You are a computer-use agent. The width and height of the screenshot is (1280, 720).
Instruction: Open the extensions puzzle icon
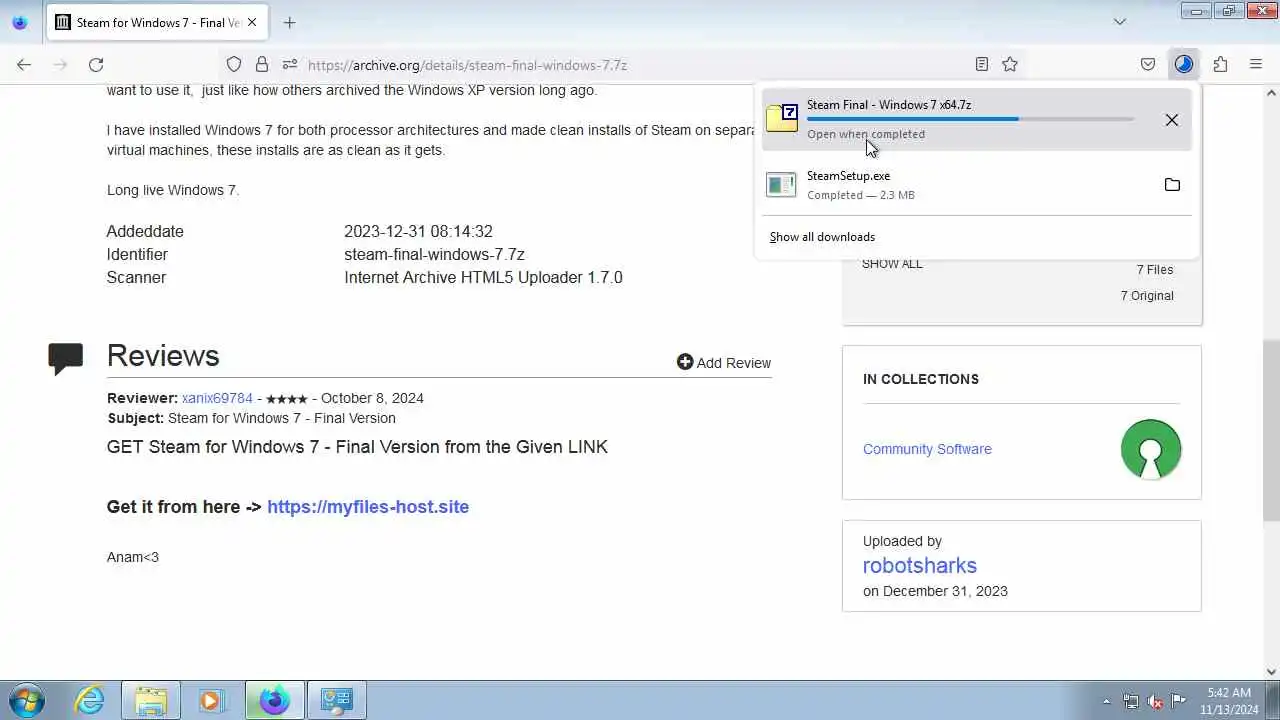pyautogui.click(x=1220, y=64)
